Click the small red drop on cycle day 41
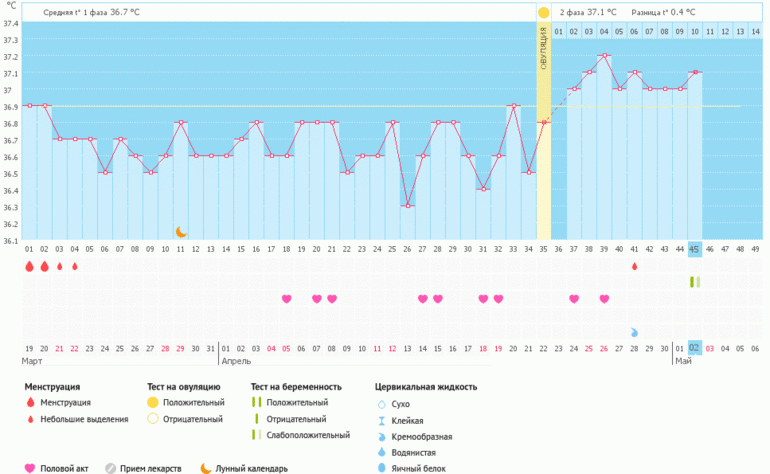 [x=634, y=267]
